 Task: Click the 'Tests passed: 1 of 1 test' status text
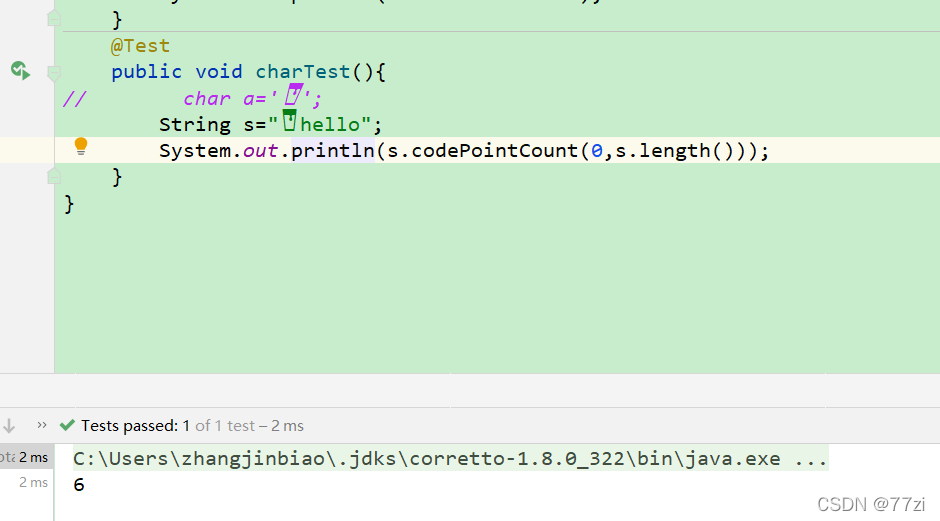point(192,426)
